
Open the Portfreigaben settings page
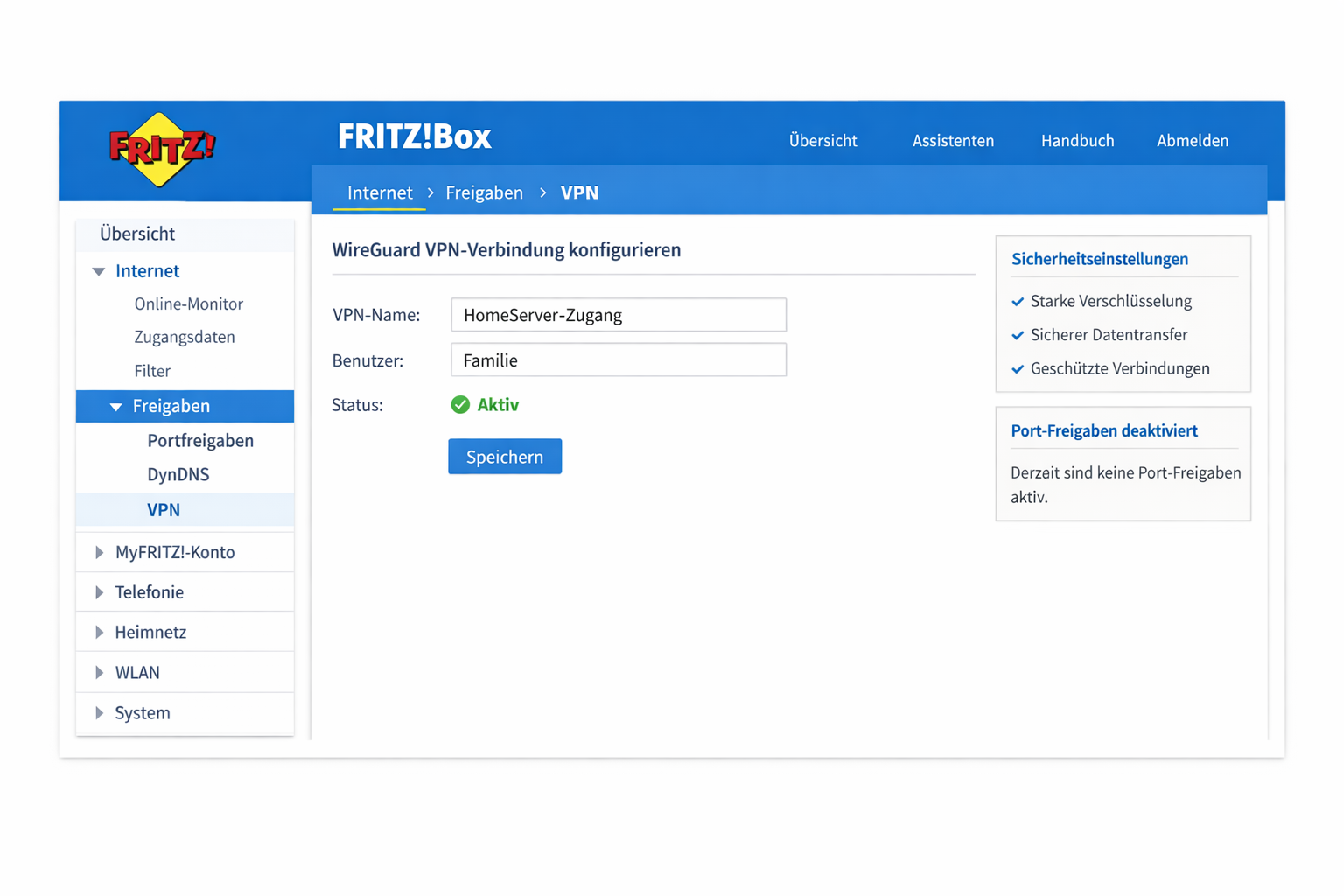(199, 440)
